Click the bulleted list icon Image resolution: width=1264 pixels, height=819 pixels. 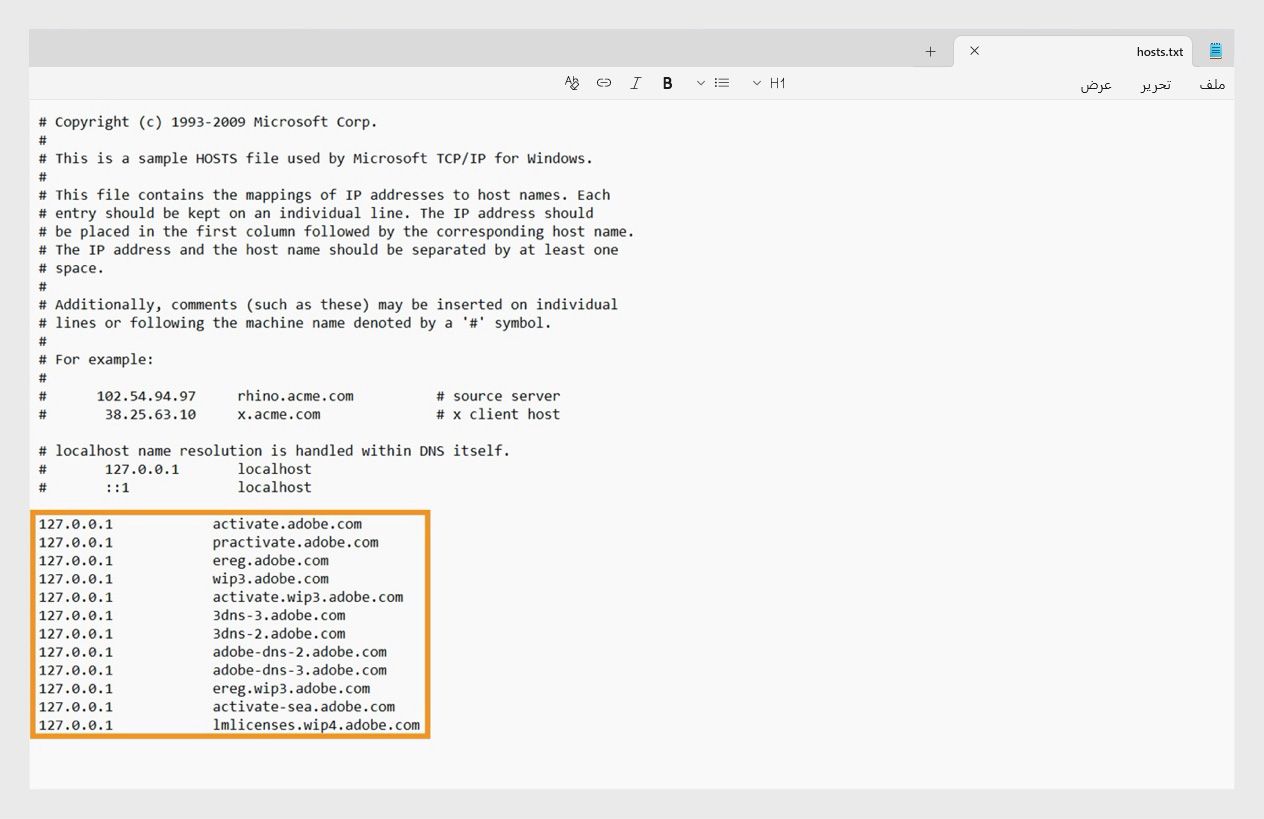(x=722, y=83)
